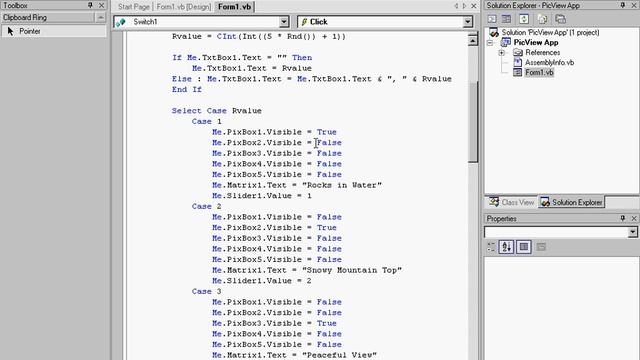Expand References node in tree

[502, 53]
